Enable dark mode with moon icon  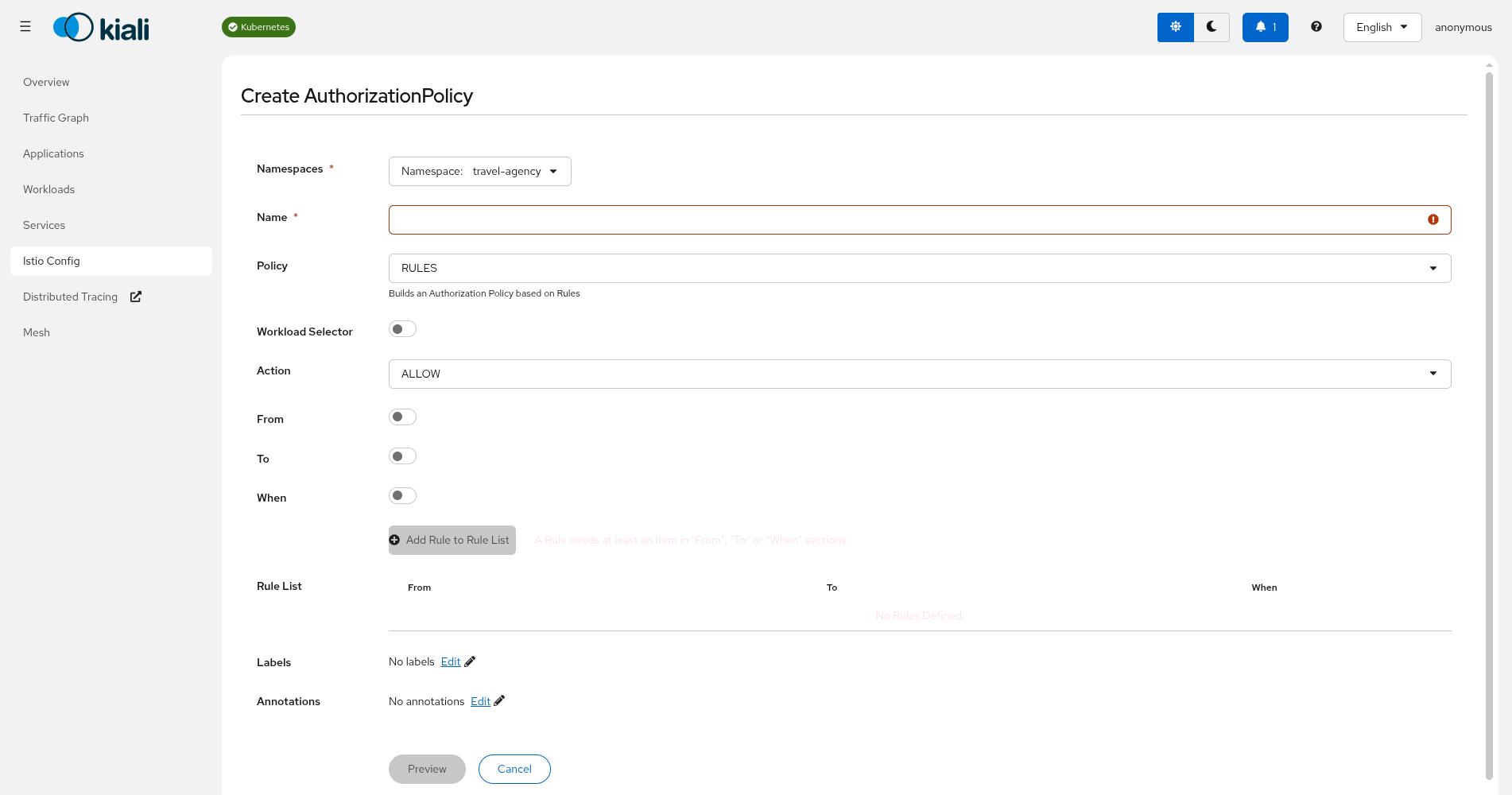click(1211, 26)
